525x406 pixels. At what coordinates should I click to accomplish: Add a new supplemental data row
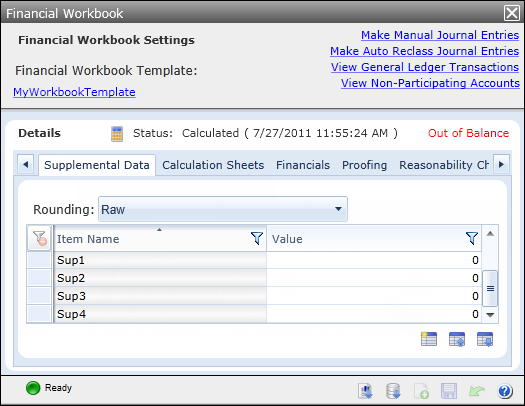[429, 339]
